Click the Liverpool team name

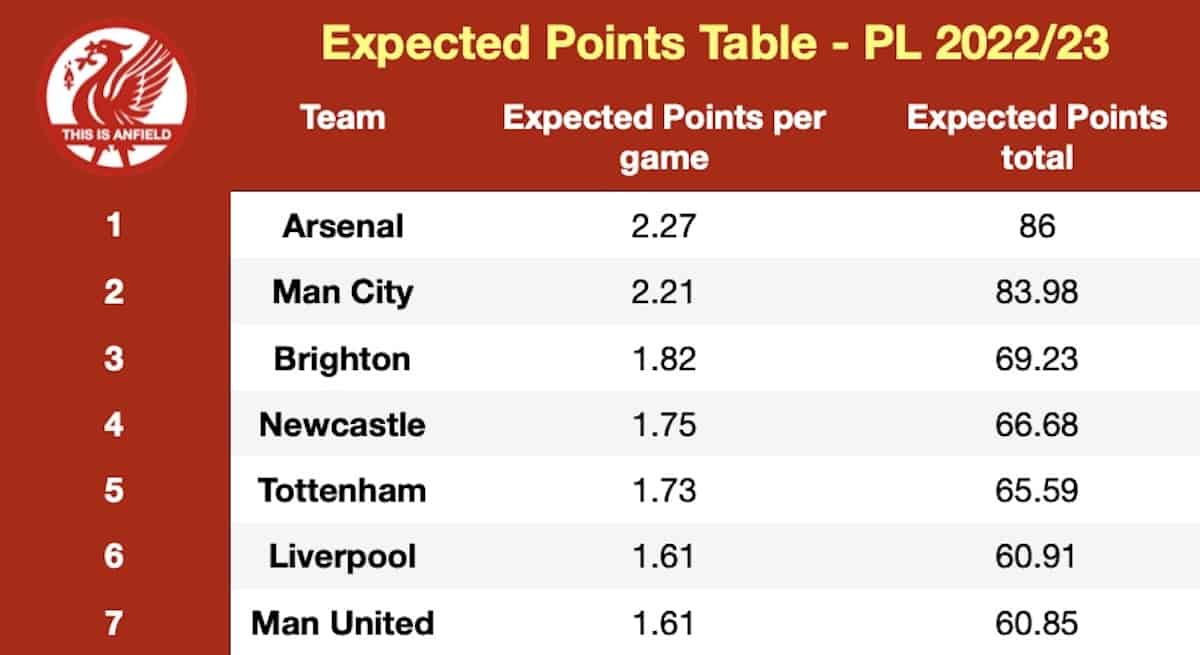coord(343,556)
